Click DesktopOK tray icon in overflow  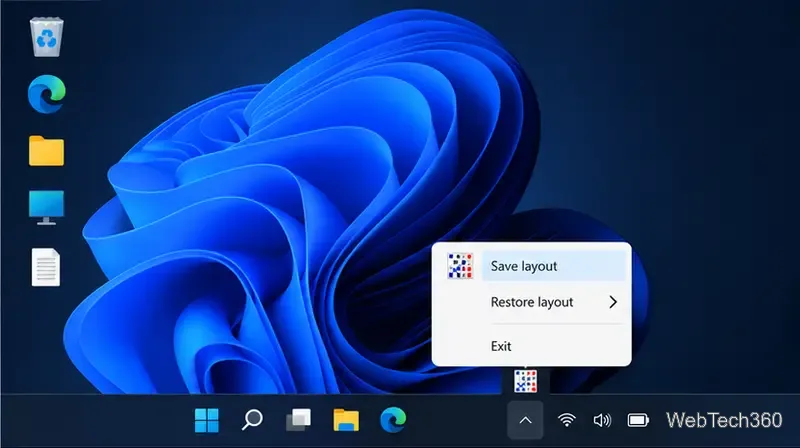526,381
